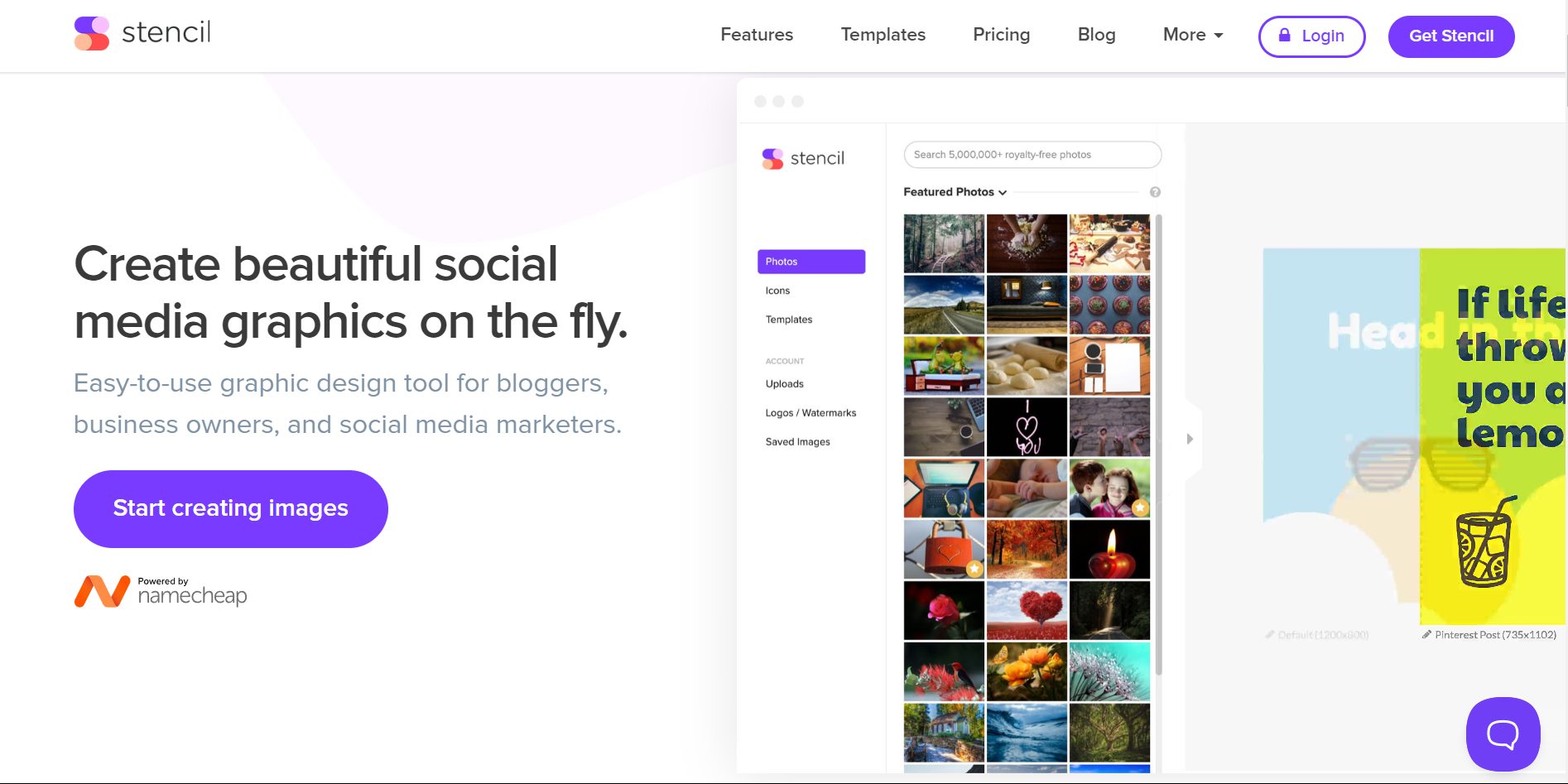Select the cozy window bedroom photo

(1027, 305)
